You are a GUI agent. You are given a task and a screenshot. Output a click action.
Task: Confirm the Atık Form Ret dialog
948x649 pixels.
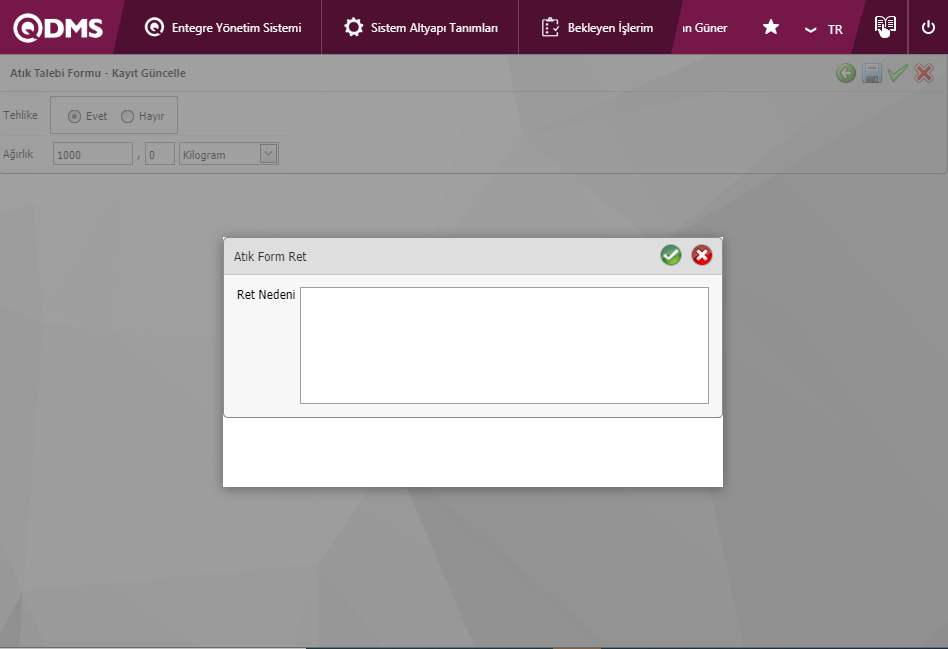coord(670,255)
